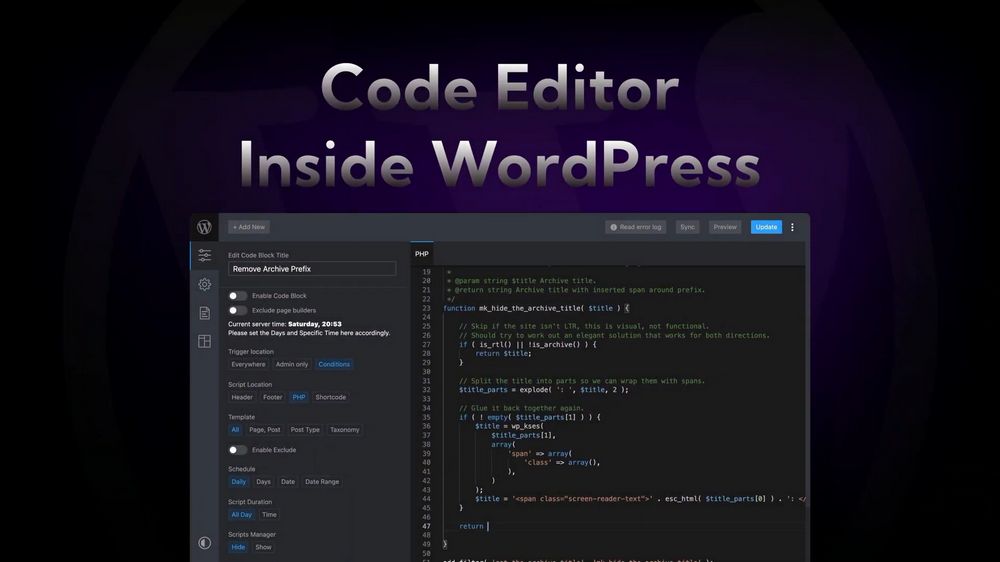Click the Sync button
Image resolution: width=1000 pixels, height=562 pixels.
(x=688, y=227)
